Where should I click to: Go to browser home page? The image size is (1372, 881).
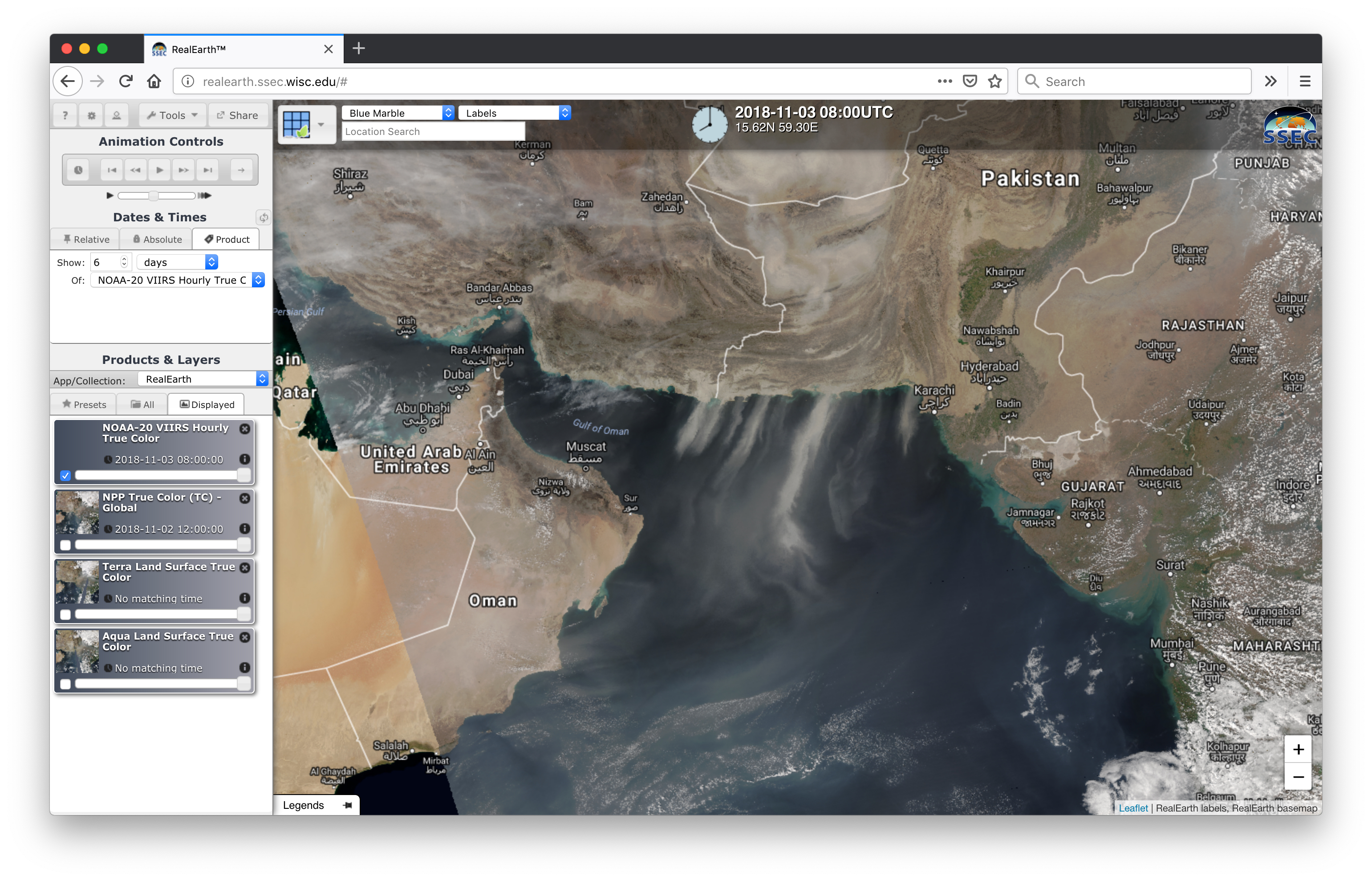(x=154, y=81)
